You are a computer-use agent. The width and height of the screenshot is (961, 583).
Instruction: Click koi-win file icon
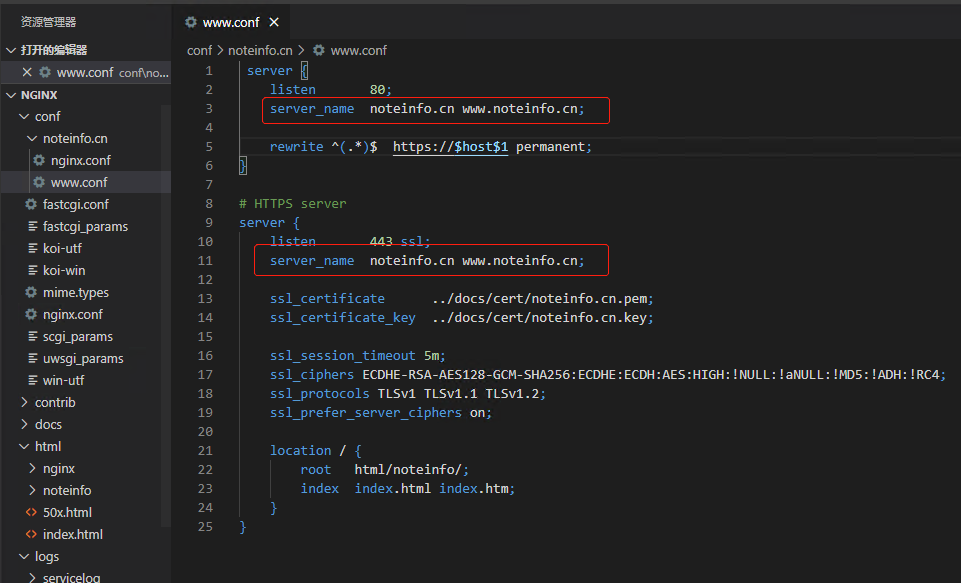coord(32,270)
